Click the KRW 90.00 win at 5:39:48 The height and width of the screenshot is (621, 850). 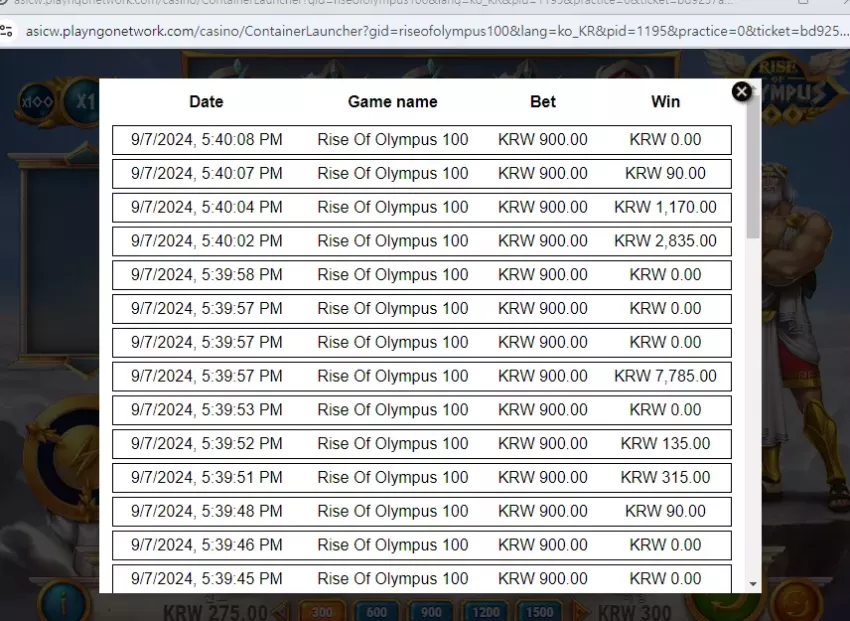pyautogui.click(x=665, y=511)
